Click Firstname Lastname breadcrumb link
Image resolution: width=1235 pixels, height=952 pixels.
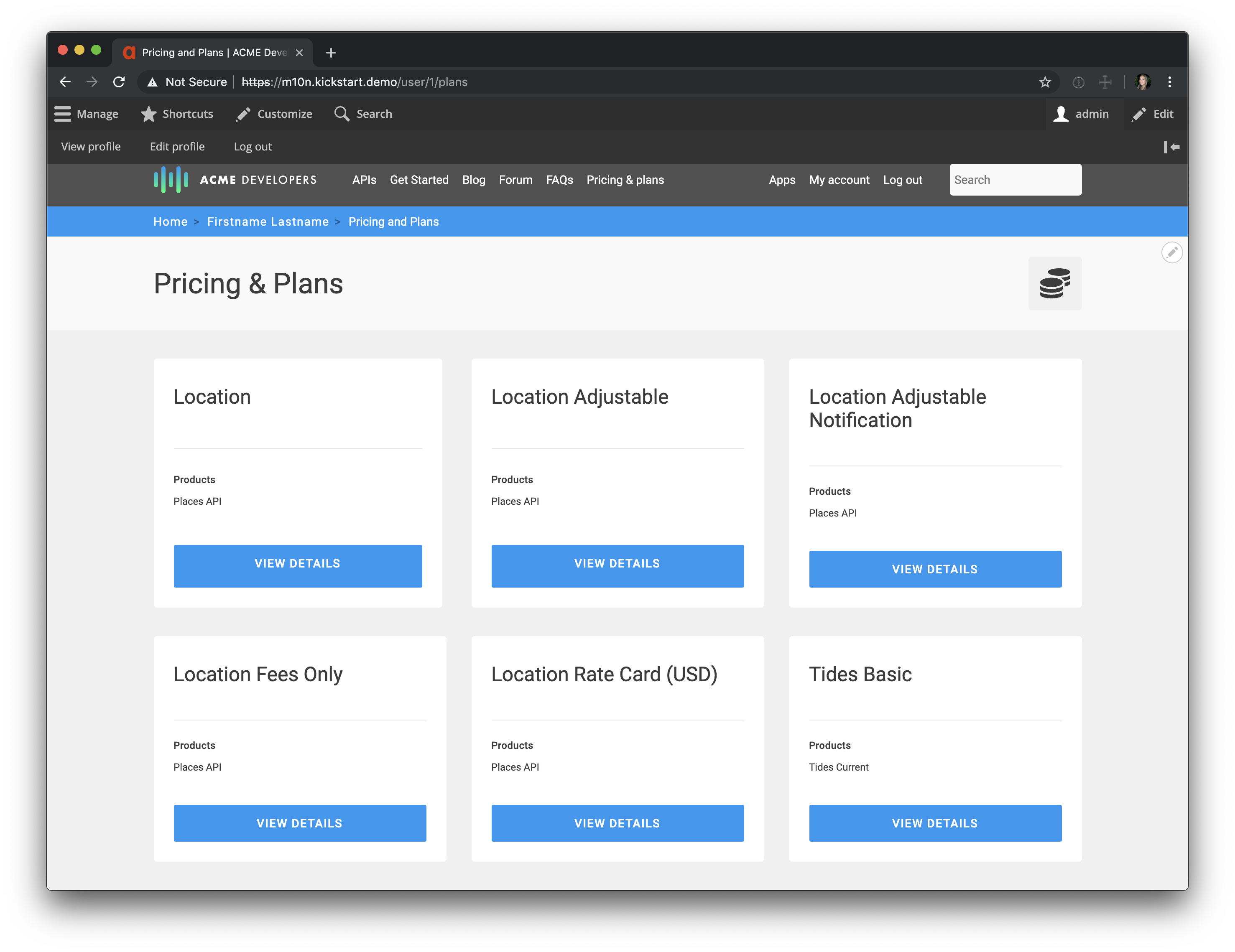click(268, 221)
